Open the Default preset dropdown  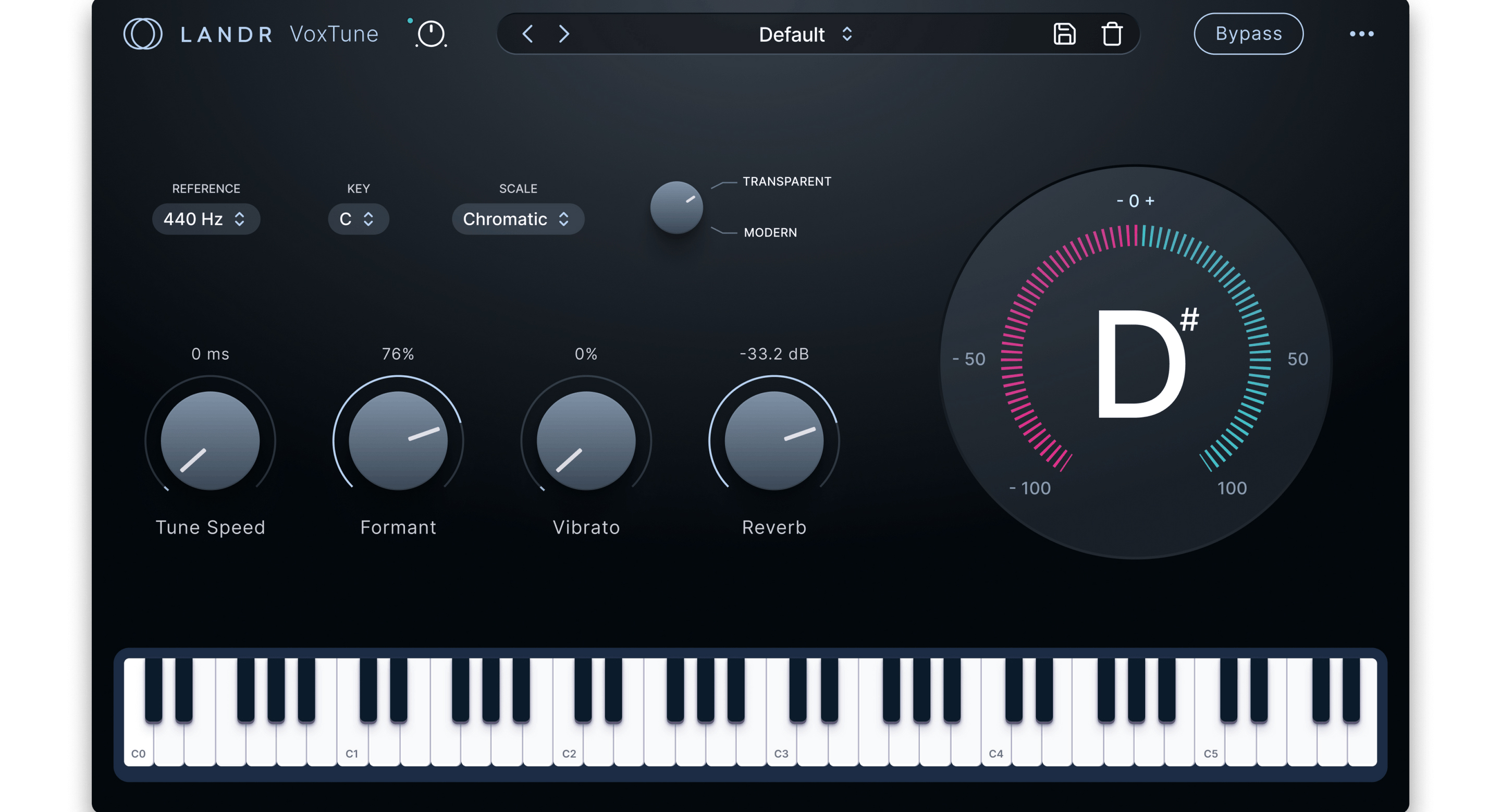(x=806, y=34)
